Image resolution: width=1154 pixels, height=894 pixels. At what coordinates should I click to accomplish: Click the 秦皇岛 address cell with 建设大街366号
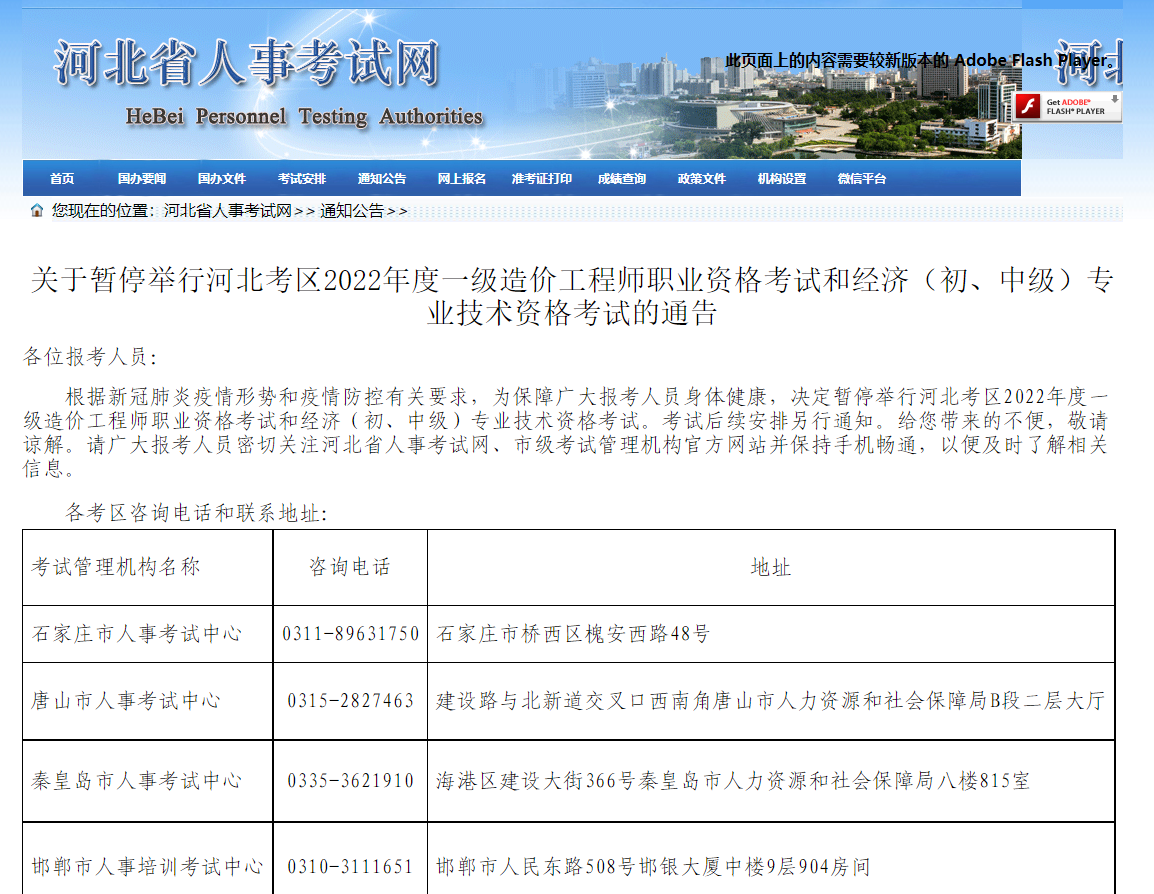click(733, 781)
